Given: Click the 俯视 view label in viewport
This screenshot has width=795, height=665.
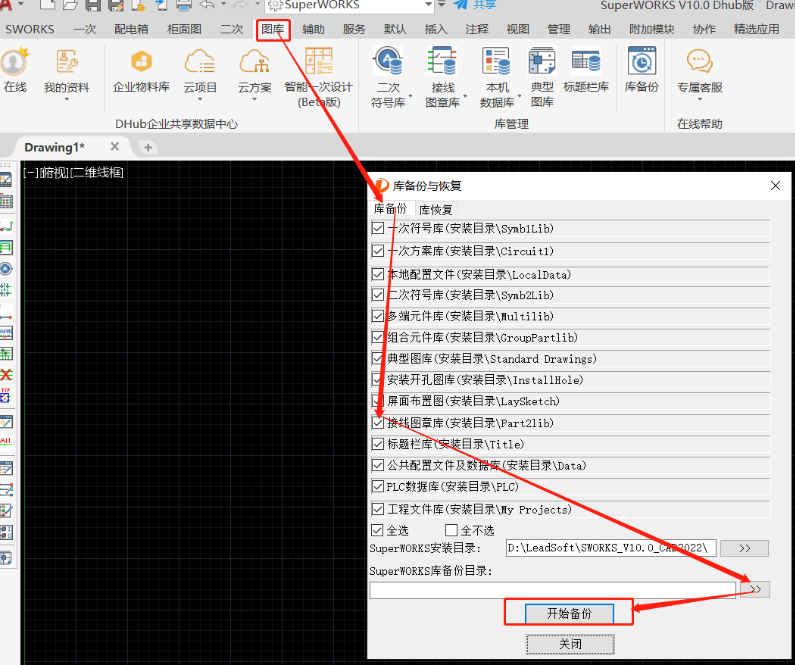Looking at the screenshot, I should pyautogui.click(x=53, y=173).
